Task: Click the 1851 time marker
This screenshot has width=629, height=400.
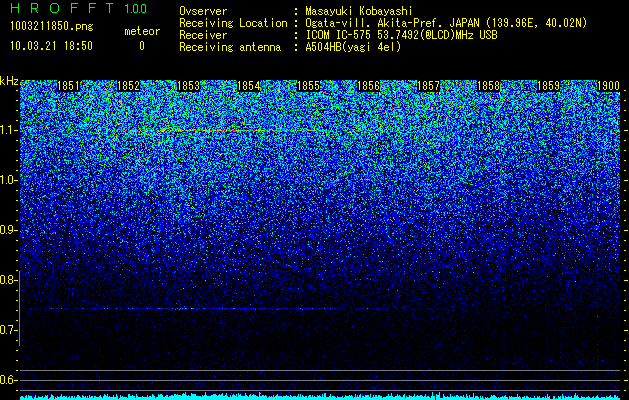Action: point(69,86)
